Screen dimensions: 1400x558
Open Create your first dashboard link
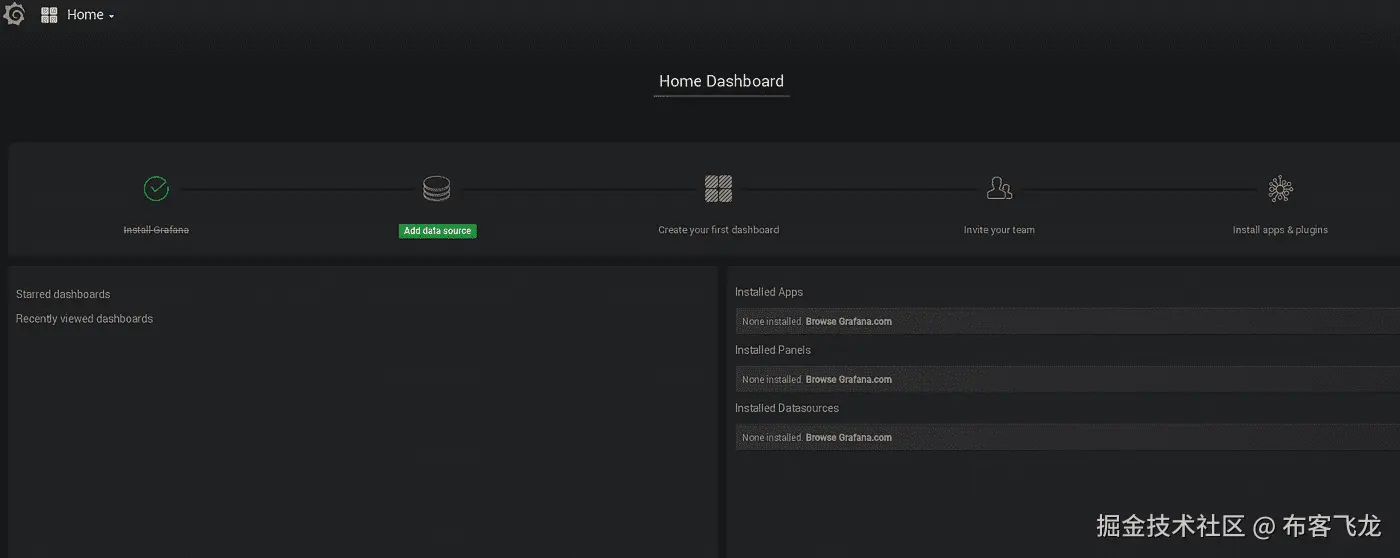[x=718, y=230]
